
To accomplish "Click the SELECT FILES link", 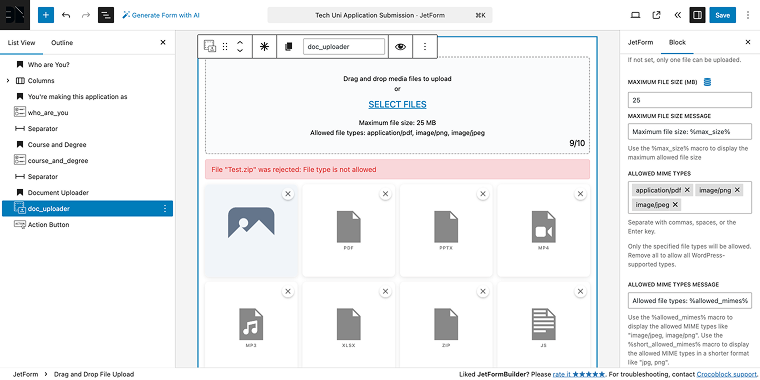I will [397, 104].
